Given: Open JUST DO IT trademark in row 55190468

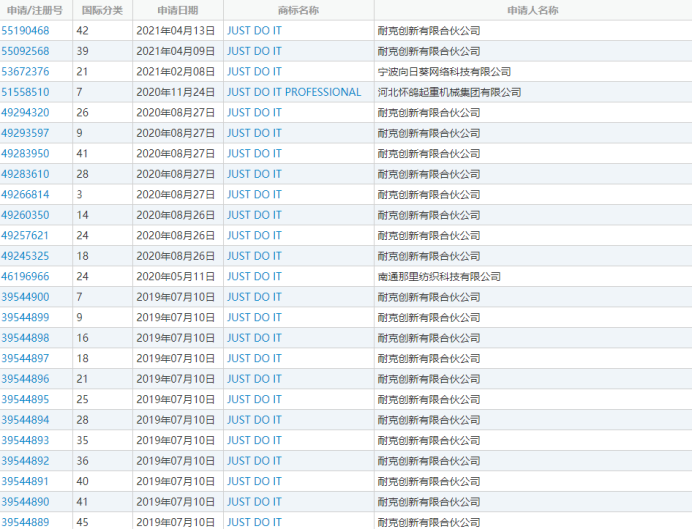Looking at the screenshot, I should coord(254,30).
